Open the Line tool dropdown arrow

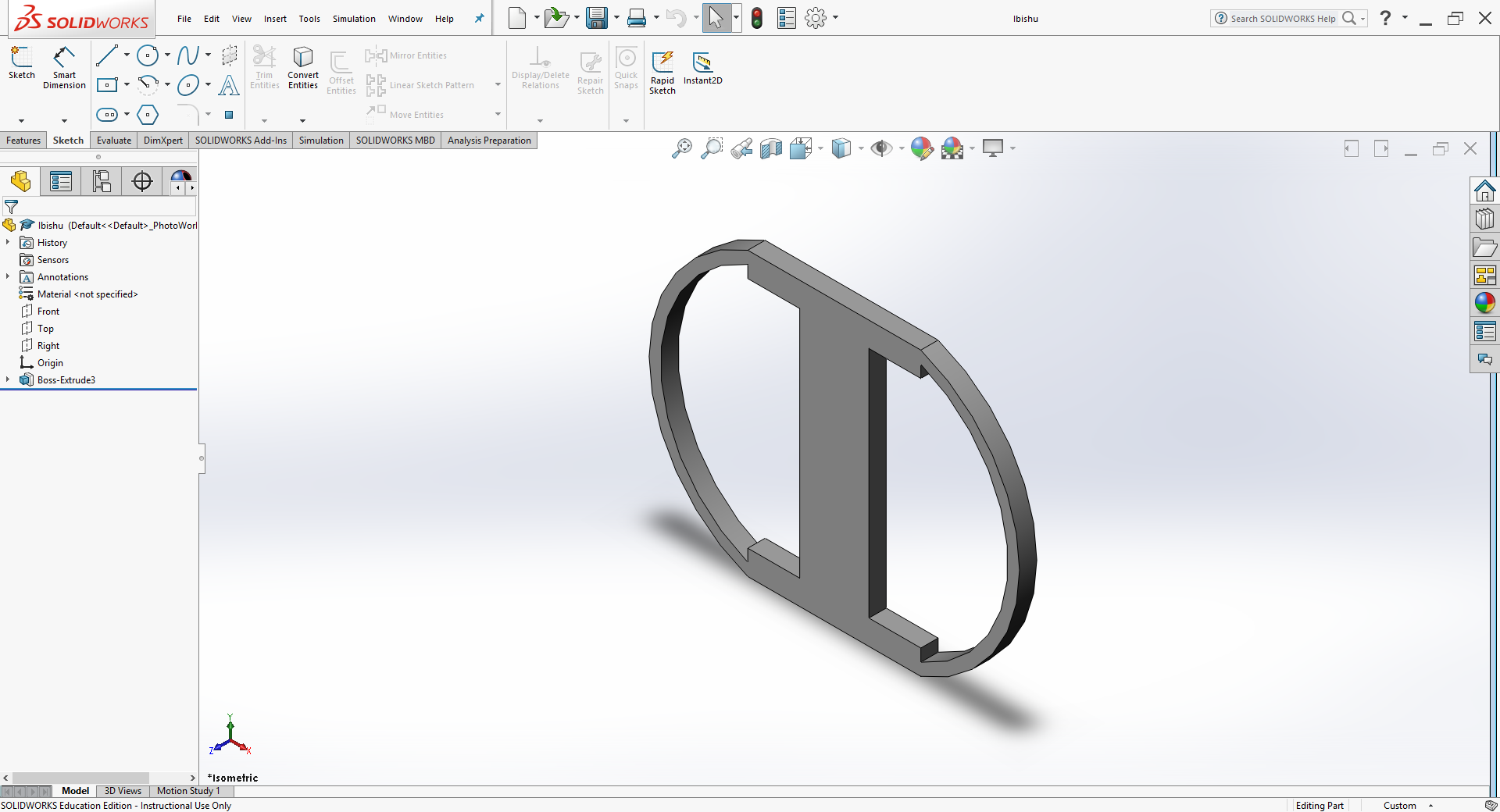pyautogui.click(x=127, y=55)
